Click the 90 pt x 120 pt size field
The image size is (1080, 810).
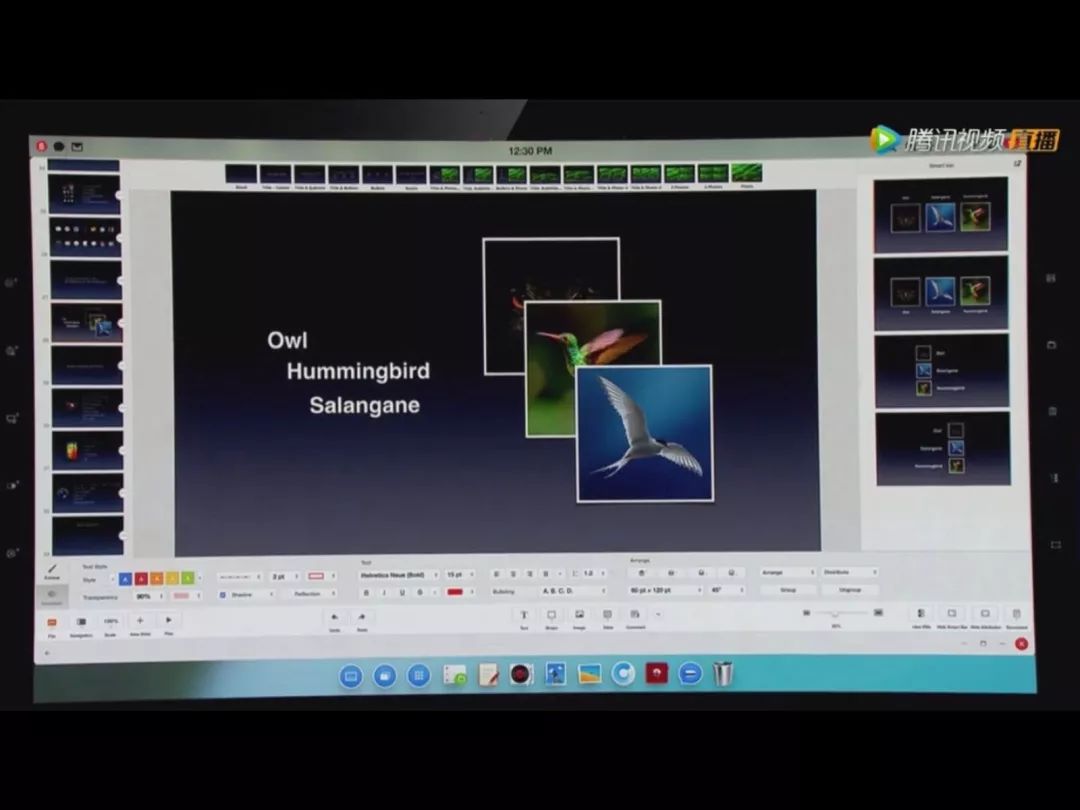pos(665,590)
